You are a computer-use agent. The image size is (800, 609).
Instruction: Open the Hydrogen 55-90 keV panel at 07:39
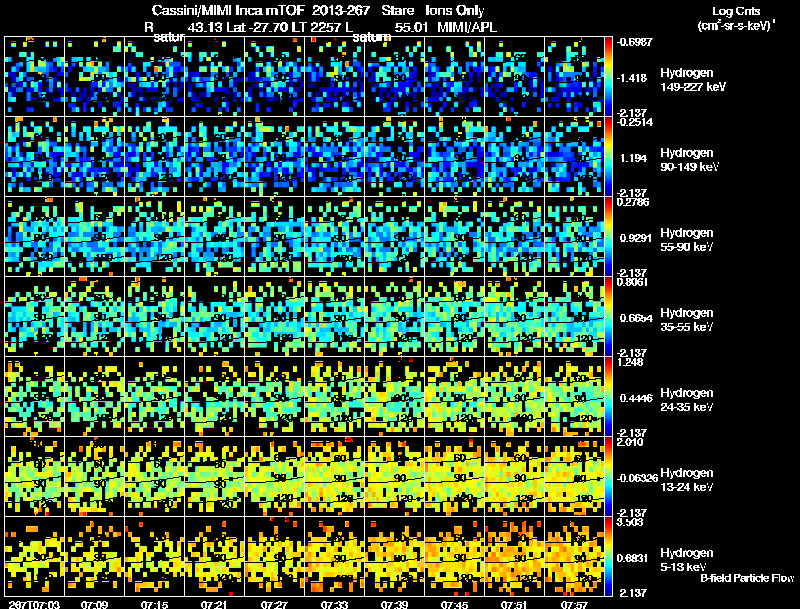(394, 236)
